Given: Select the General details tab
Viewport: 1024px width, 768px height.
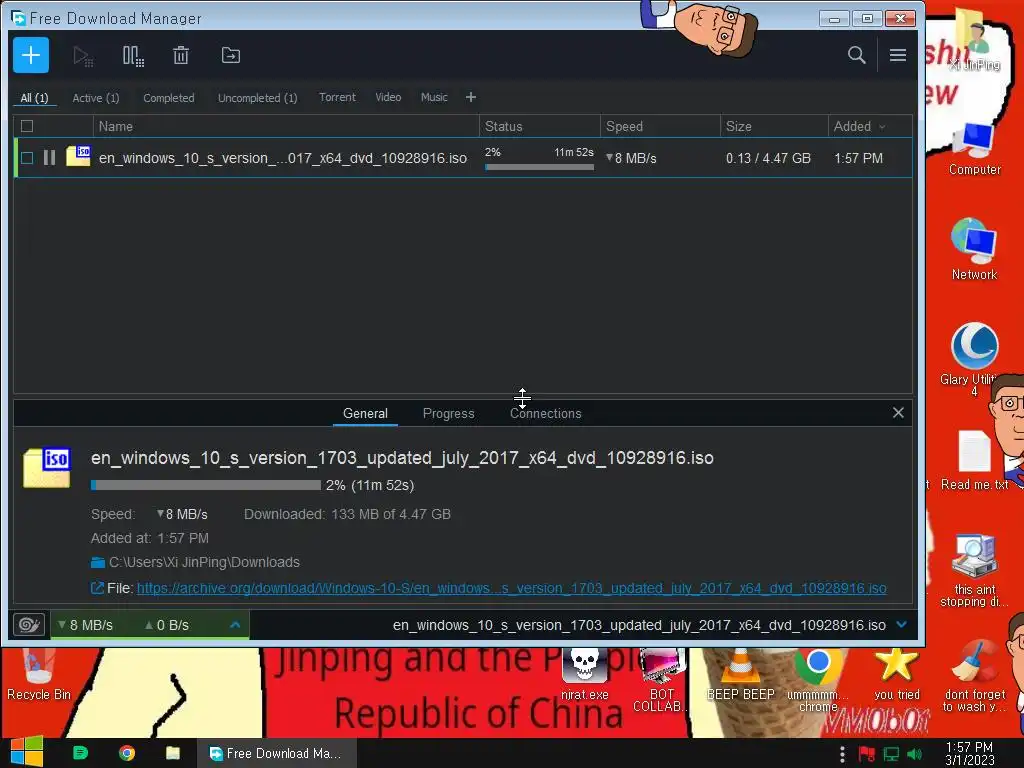Looking at the screenshot, I should pos(365,413).
